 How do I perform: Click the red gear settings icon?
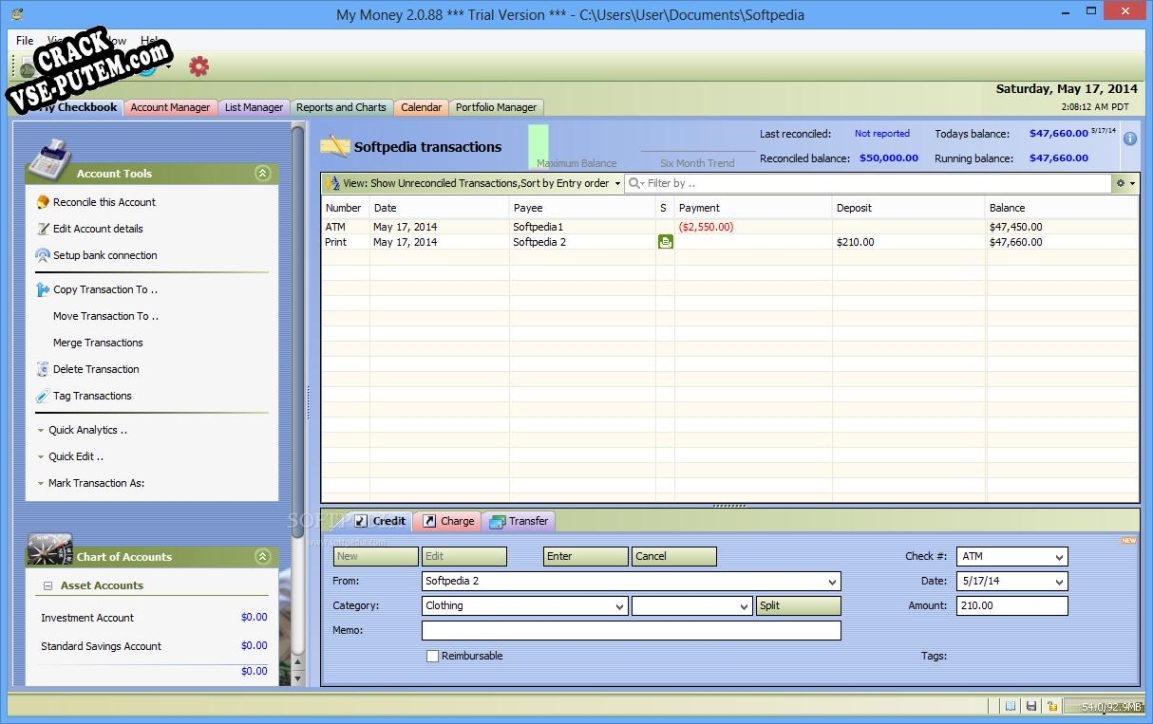point(199,66)
